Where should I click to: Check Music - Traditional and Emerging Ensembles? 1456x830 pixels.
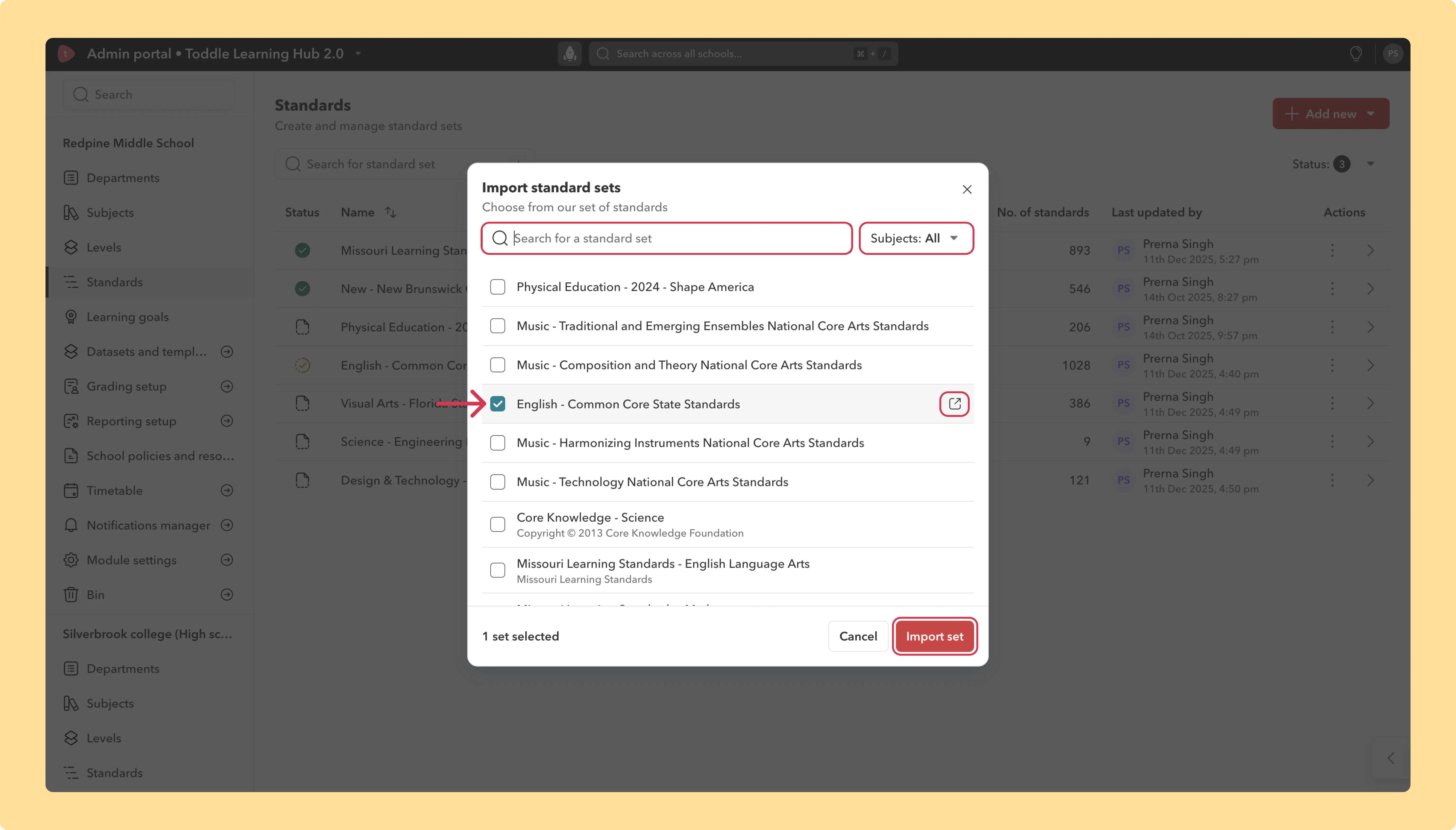pos(497,326)
